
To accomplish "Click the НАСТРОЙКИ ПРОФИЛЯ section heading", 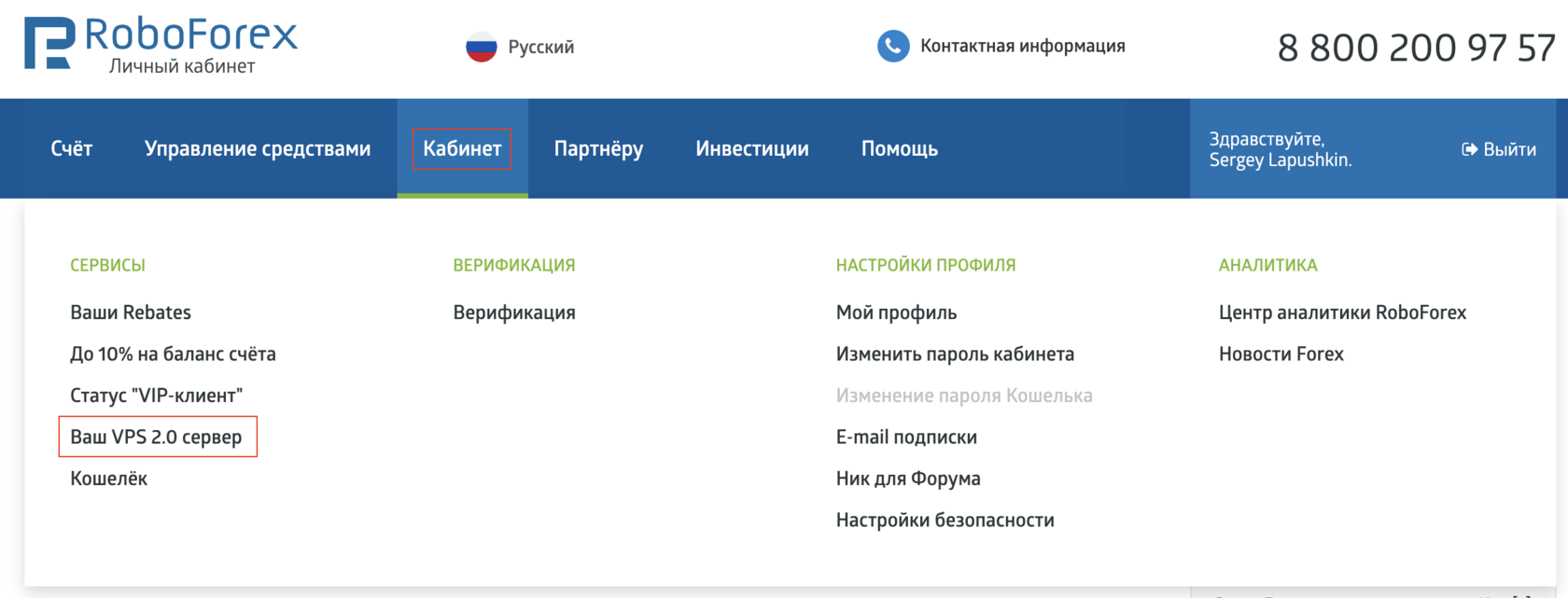I will (x=926, y=265).
